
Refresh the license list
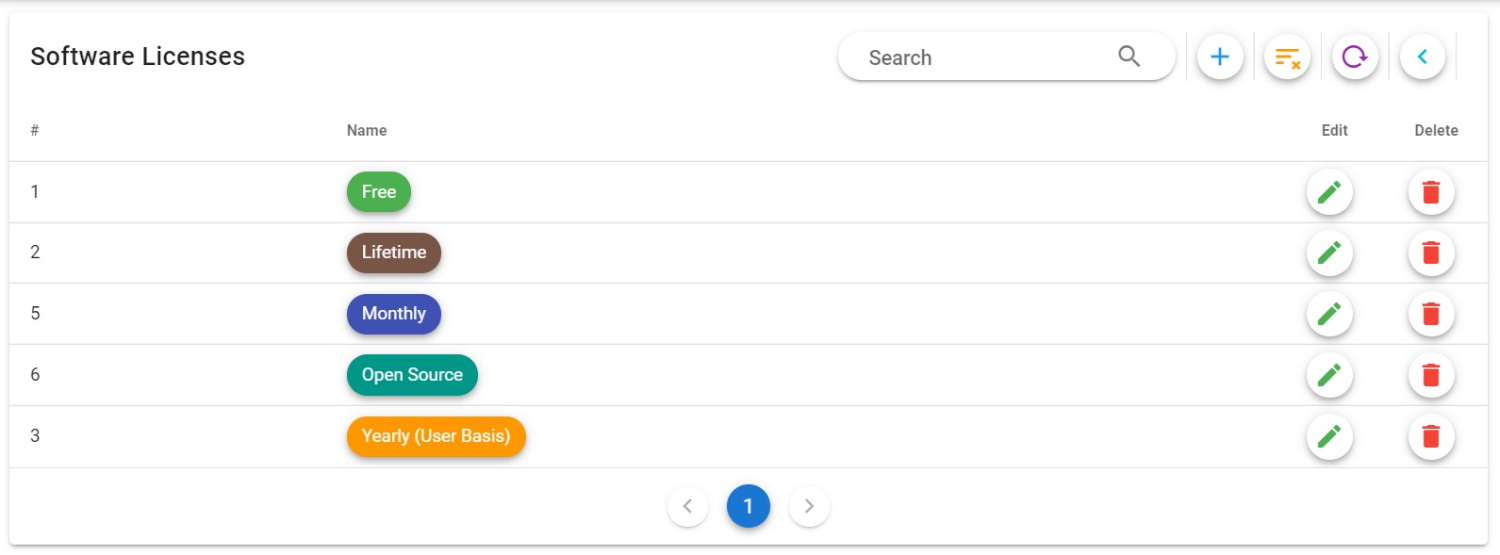click(x=1354, y=57)
